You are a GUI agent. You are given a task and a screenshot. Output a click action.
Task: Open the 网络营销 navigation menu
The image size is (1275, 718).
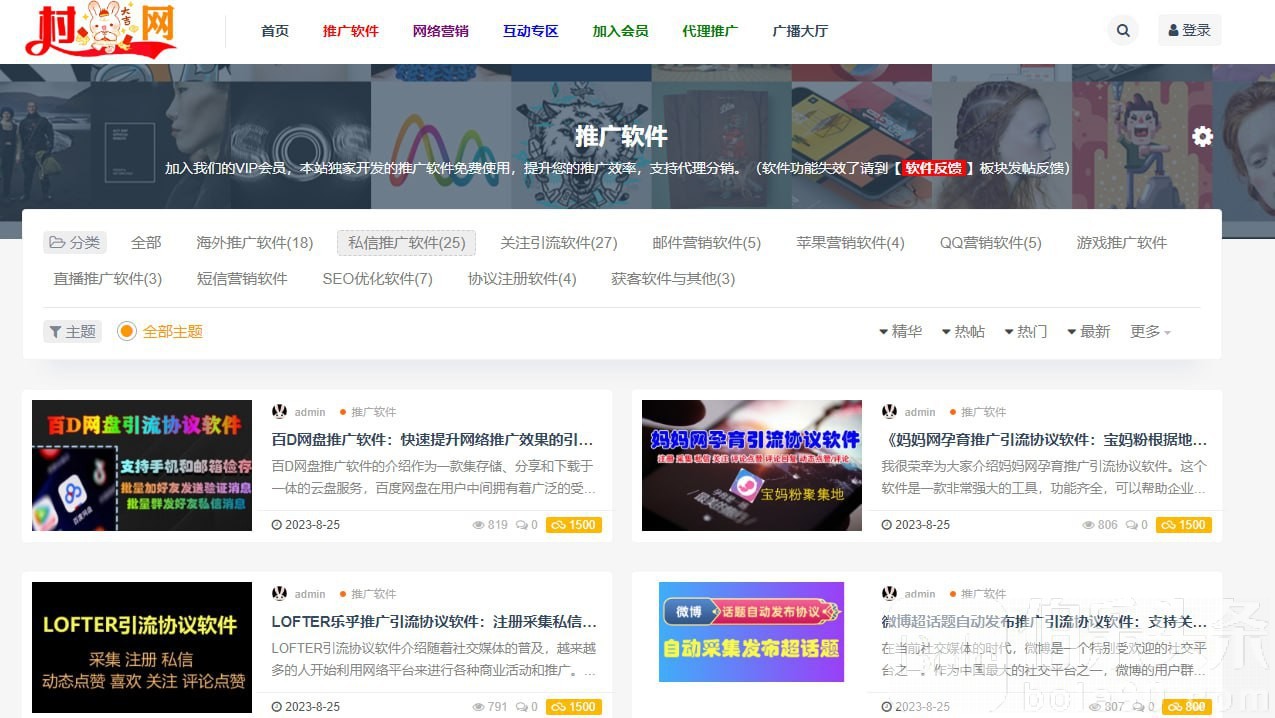point(440,31)
